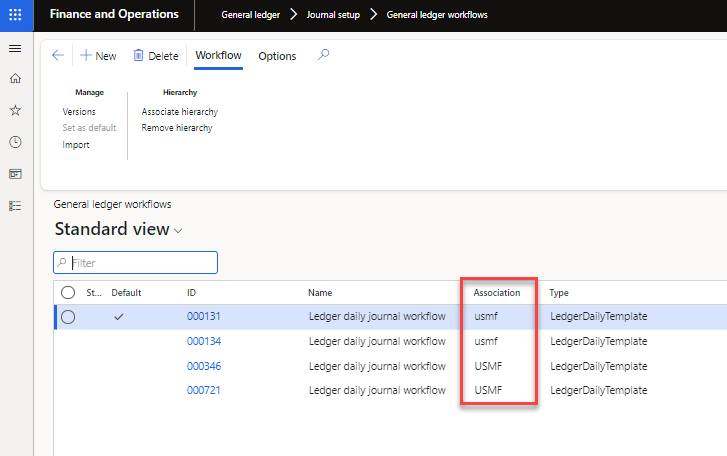Switch to the Workflow tab
727x456 pixels.
click(x=218, y=56)
